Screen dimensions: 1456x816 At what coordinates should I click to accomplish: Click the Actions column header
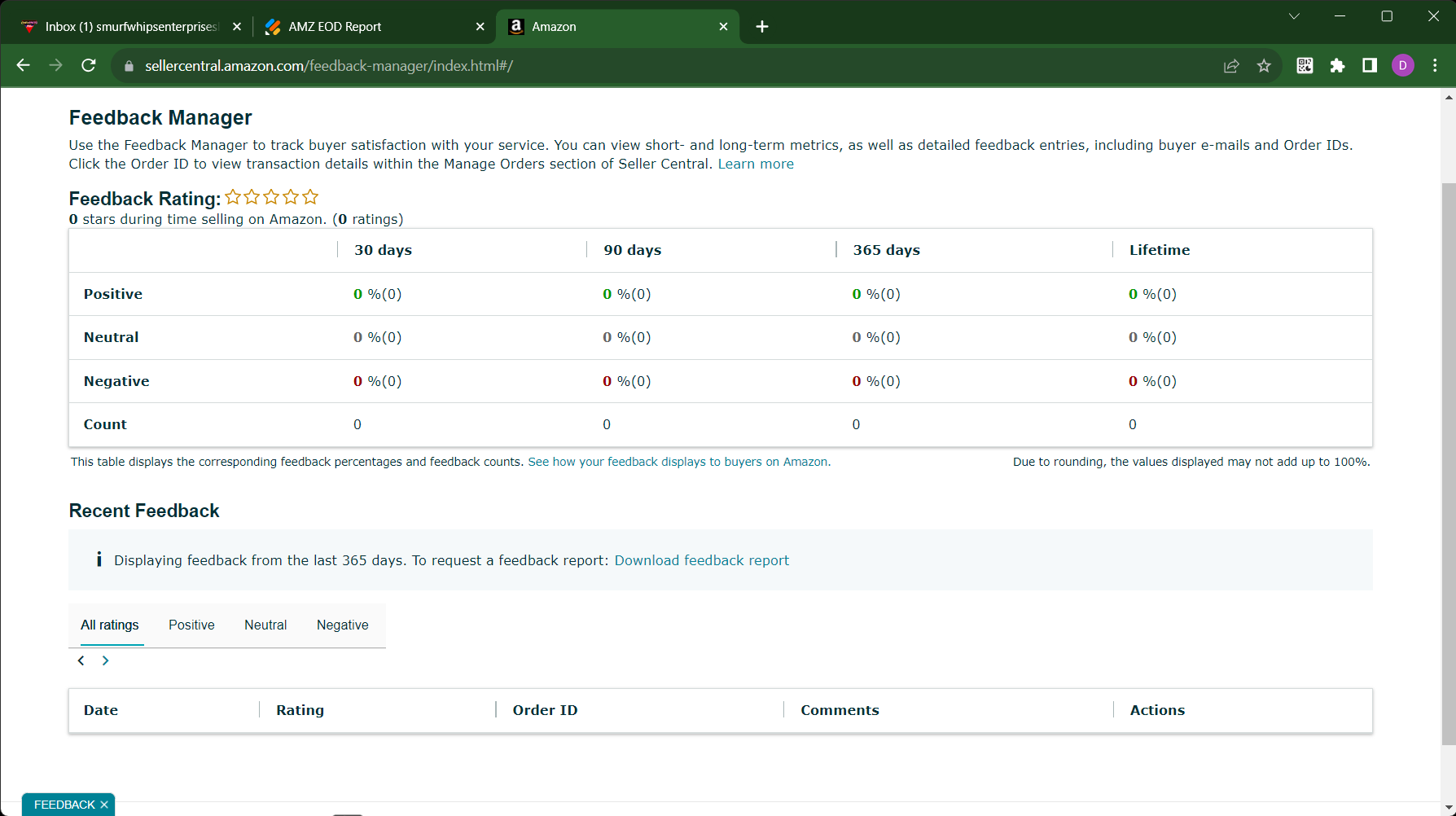[1157, 710]
